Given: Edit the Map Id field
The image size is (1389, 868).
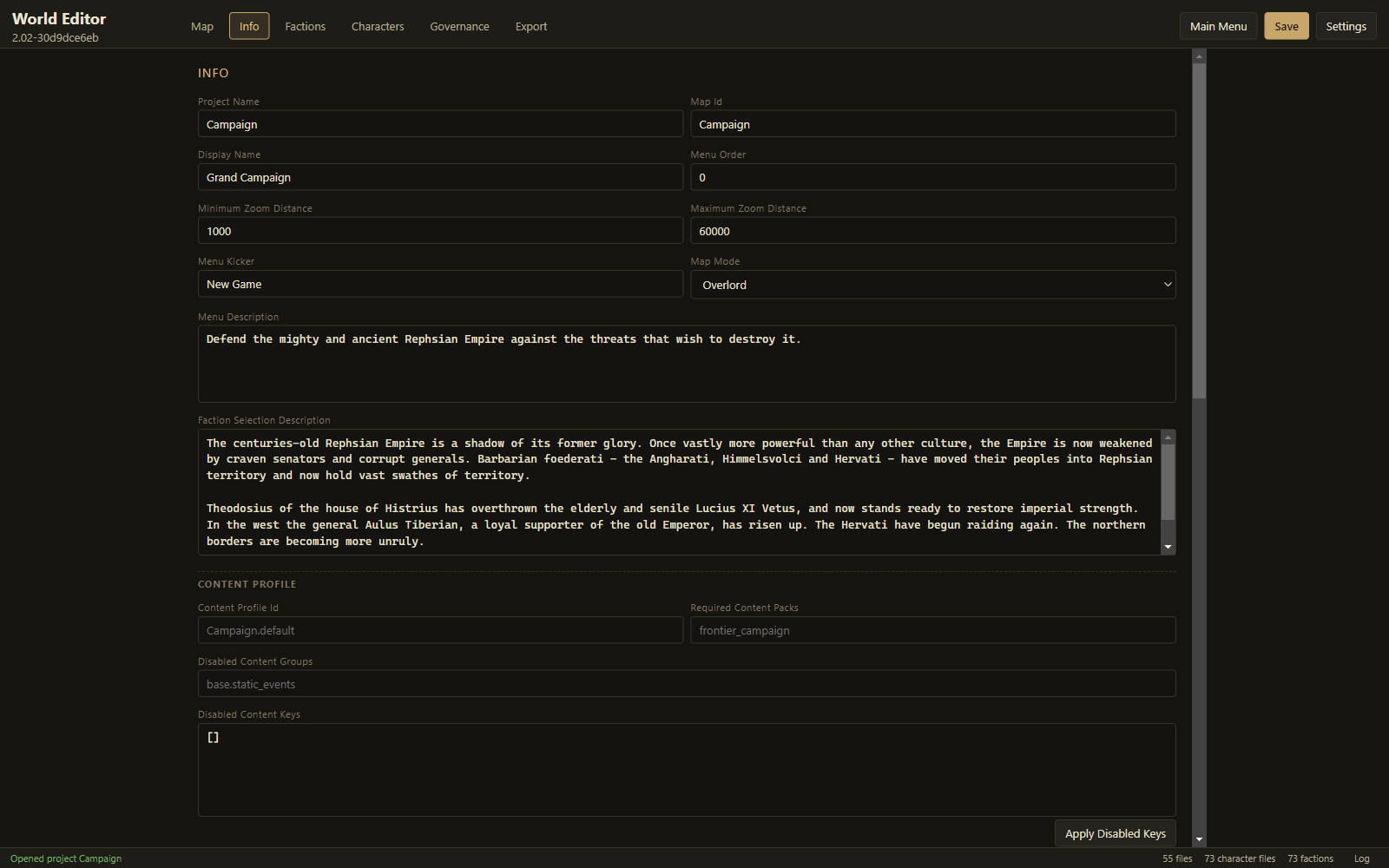Looking at the screenshot, I should [x=933, y=124].
